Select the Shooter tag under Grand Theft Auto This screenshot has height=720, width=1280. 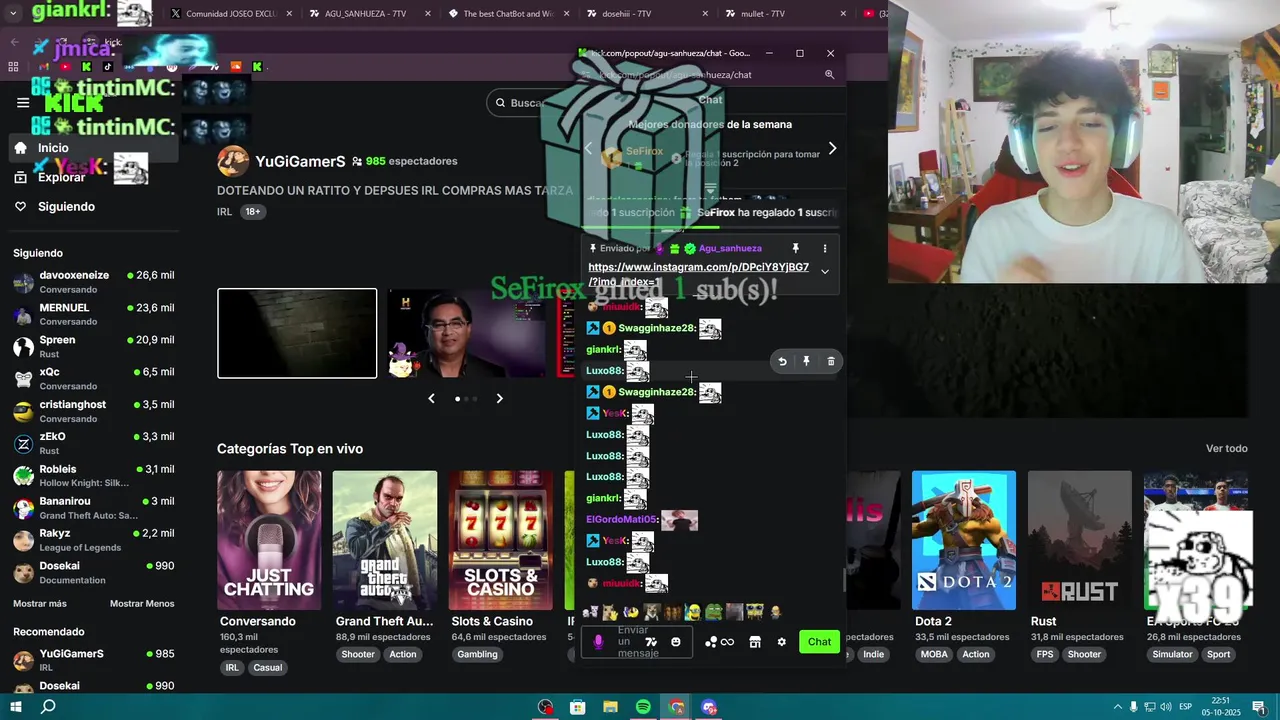(357, 655)
